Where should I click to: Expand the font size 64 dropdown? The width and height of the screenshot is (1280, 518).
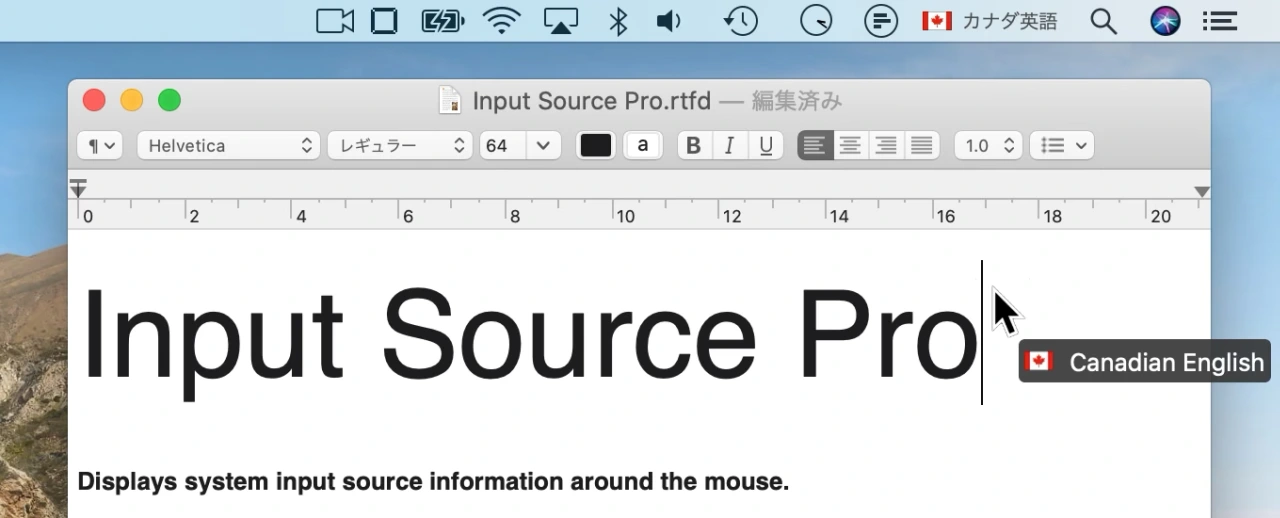[543, 146]
